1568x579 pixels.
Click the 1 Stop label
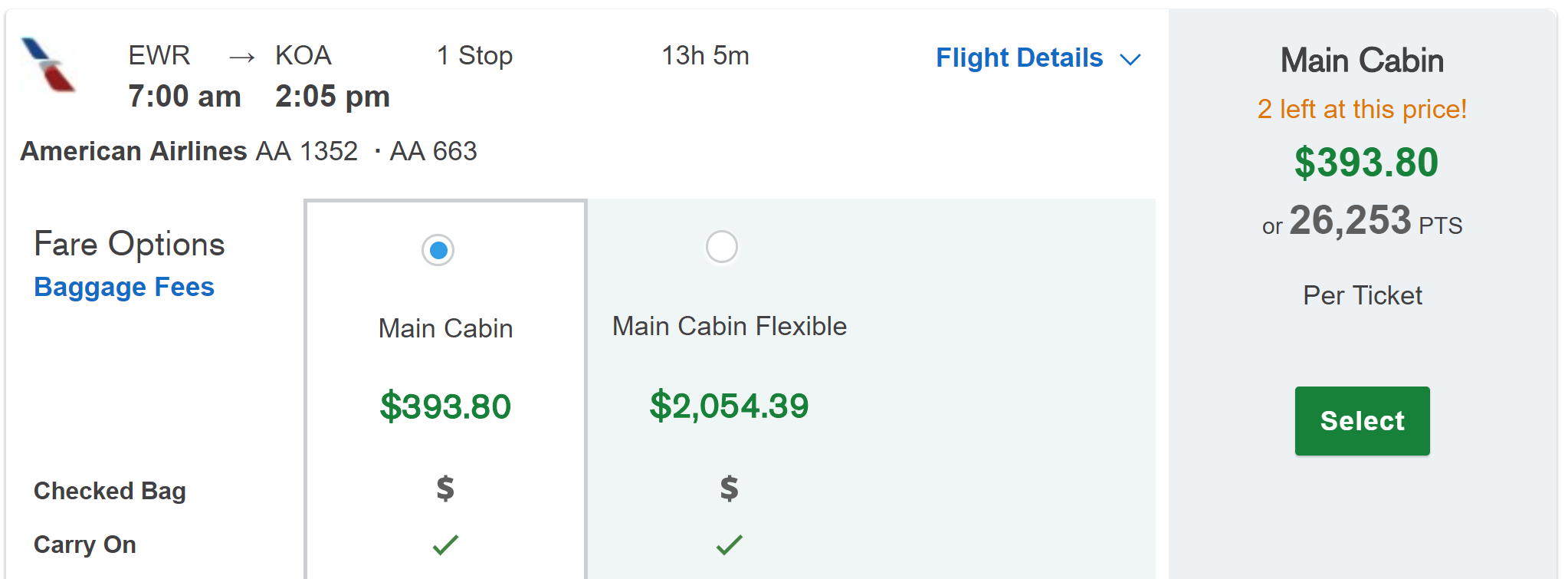474,55
